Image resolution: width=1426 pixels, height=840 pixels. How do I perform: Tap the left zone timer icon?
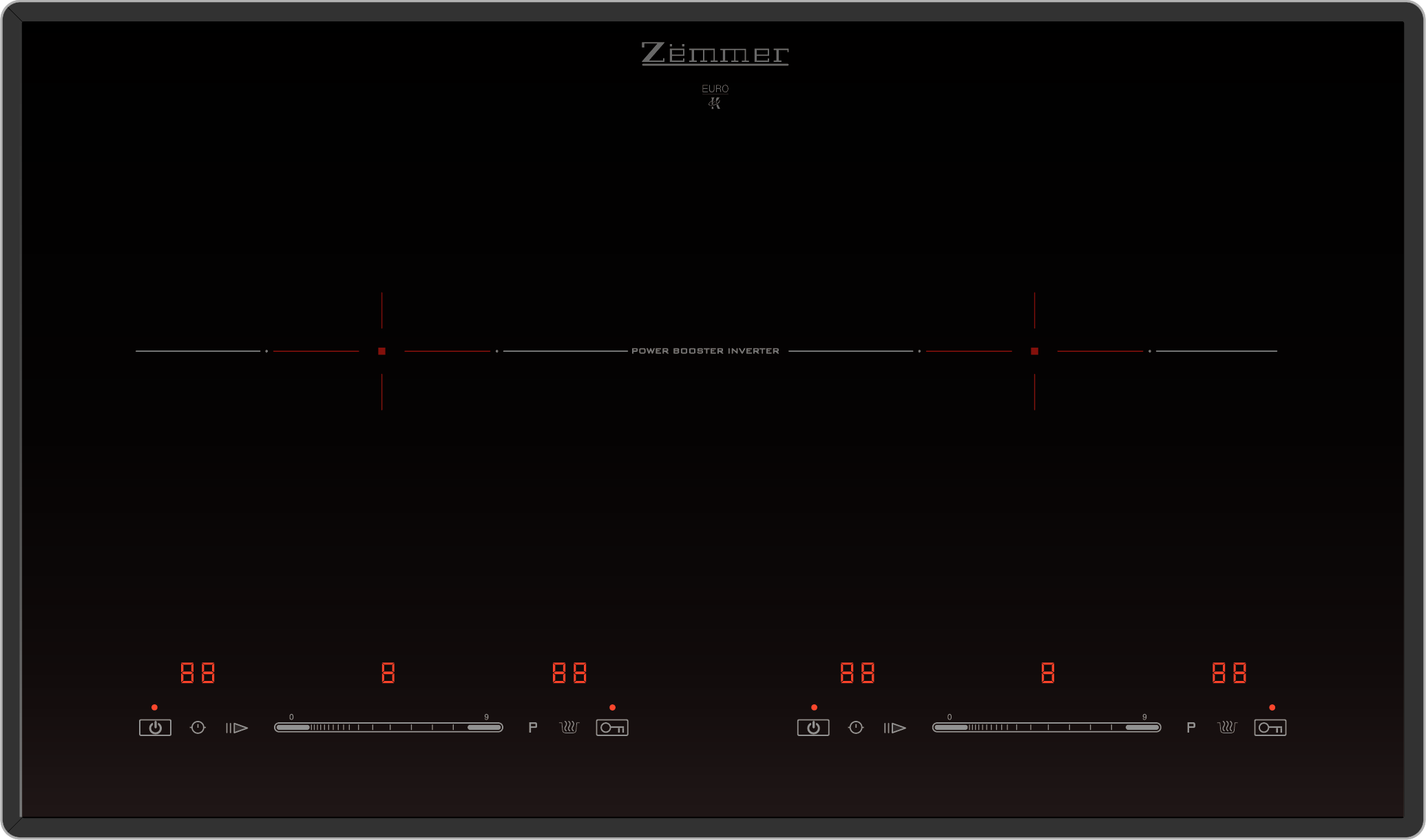pos(198,728)
